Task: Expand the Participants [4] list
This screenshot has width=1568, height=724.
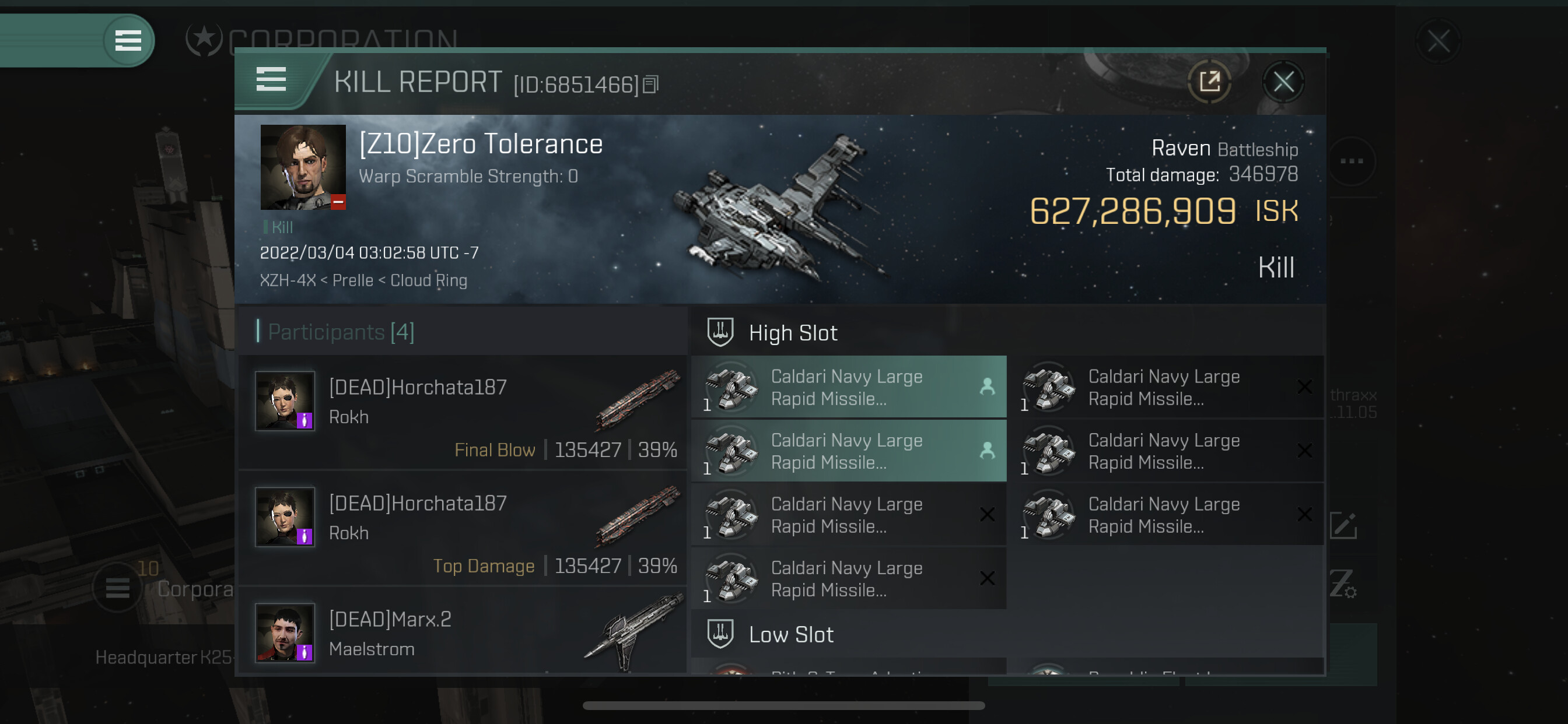Action: coord(341,332)
